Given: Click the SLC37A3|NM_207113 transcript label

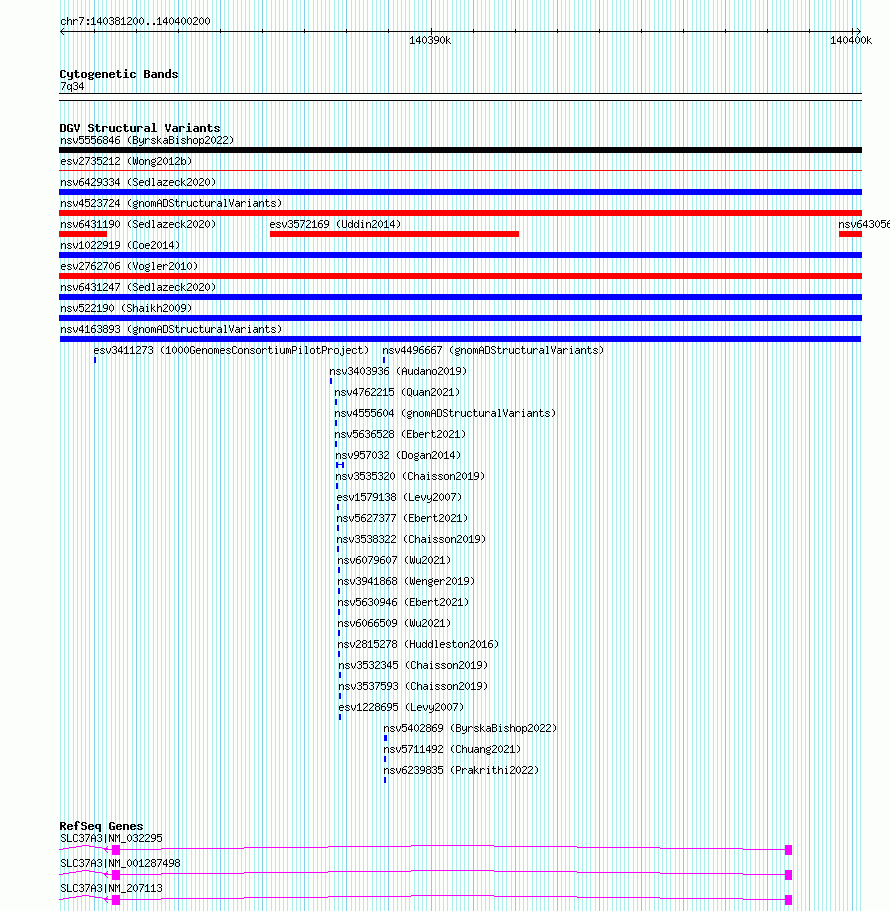Looking at the screenshot, I should click(112, 888).
